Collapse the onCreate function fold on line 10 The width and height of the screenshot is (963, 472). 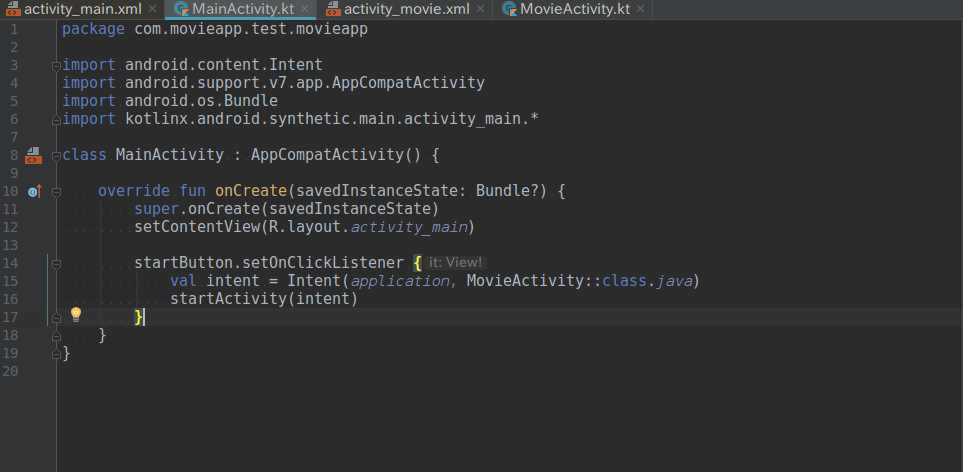[x=56, y=192]
